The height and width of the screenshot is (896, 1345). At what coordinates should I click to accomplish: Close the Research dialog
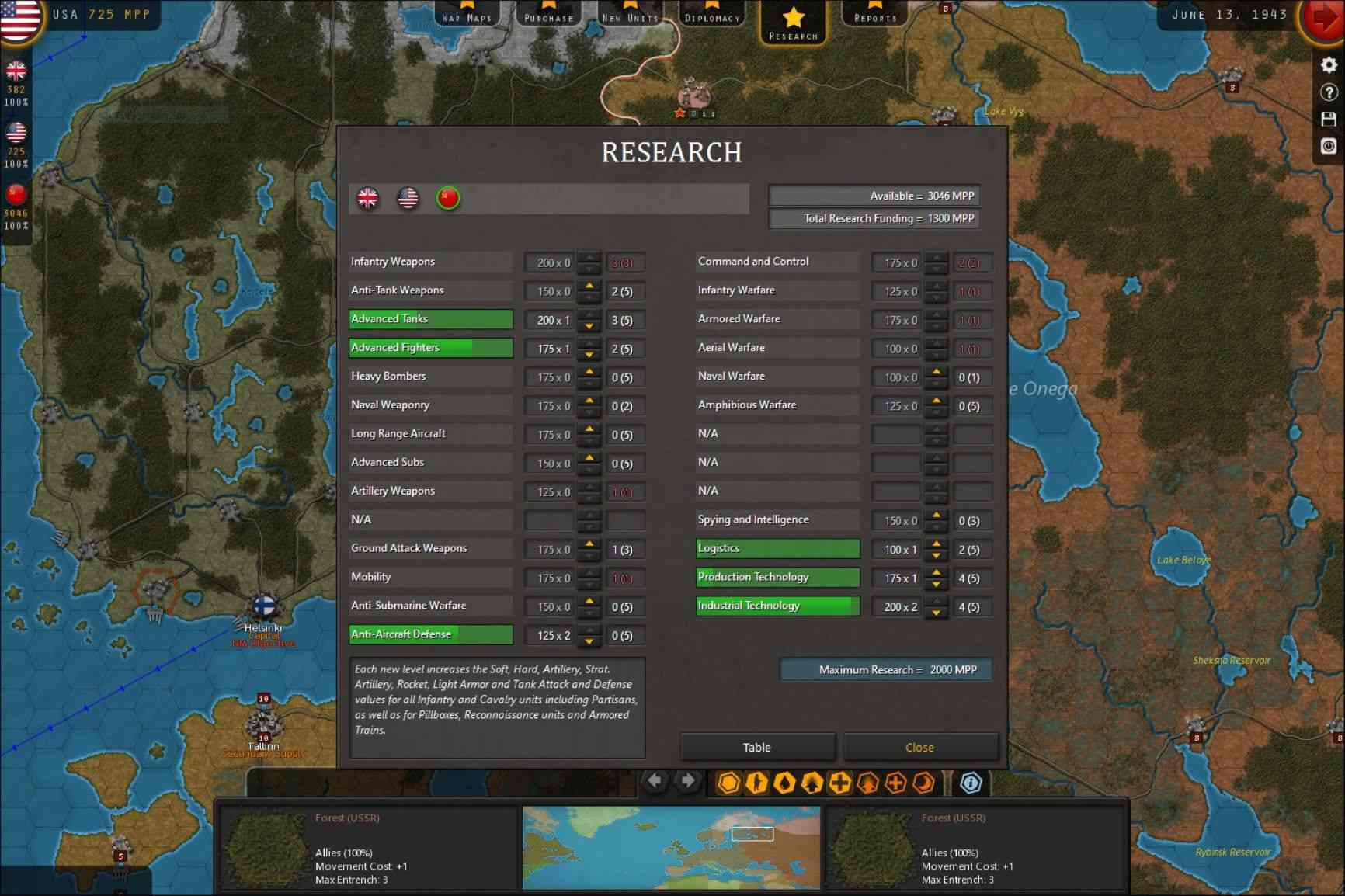click(x=920, y=747)
